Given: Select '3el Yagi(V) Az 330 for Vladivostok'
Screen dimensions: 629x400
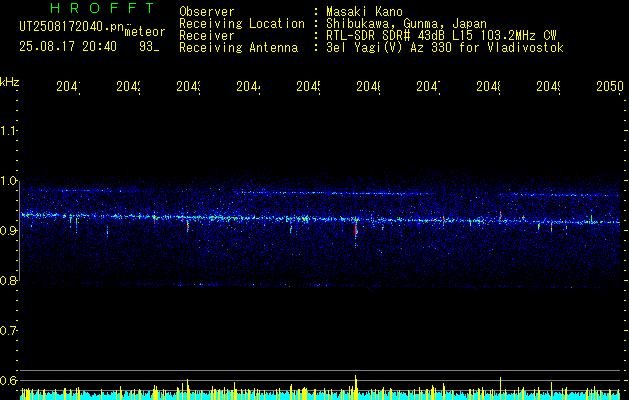Looking at the screenshot, I should coord(445,48).
